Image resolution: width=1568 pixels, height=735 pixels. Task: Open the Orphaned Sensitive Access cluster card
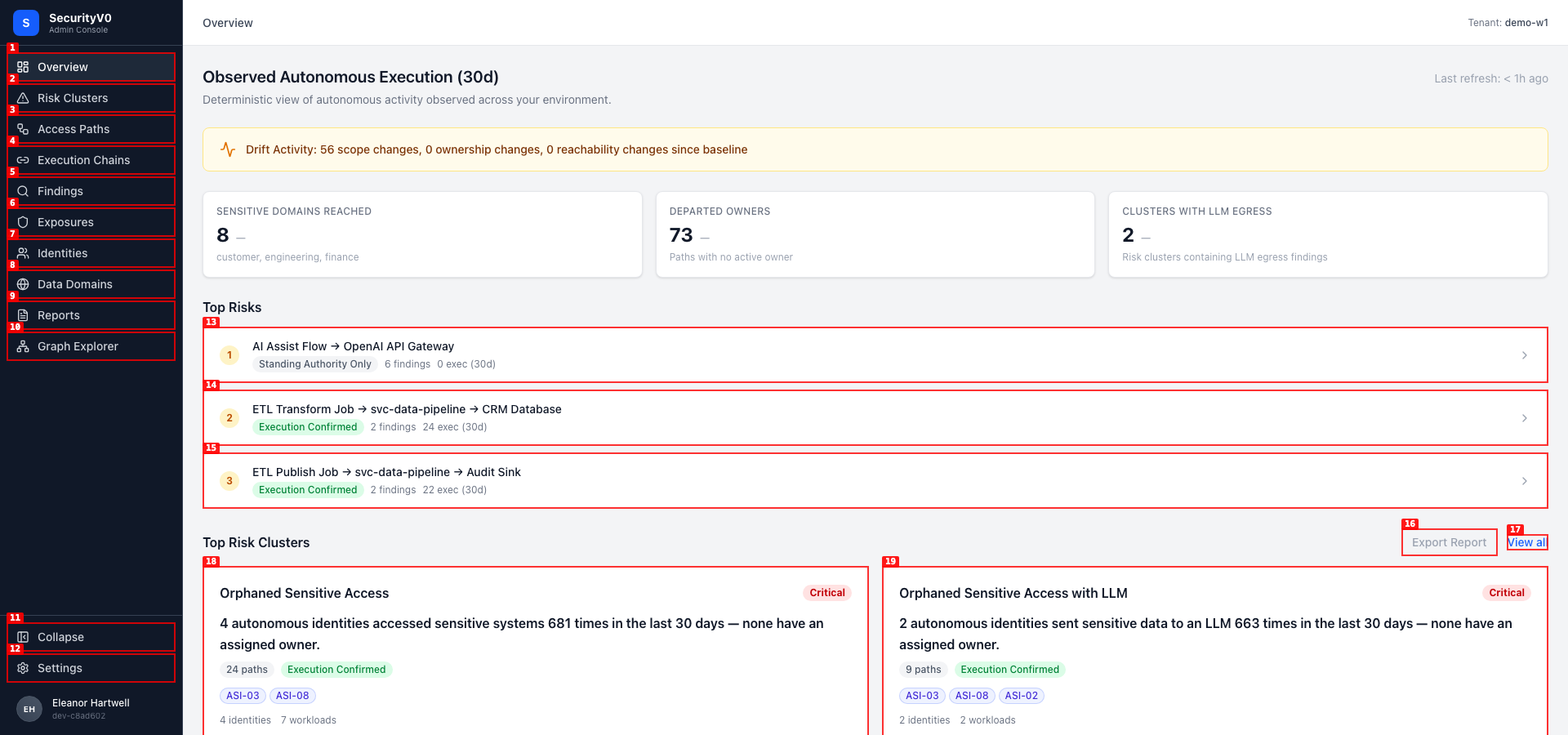[536, 651]
